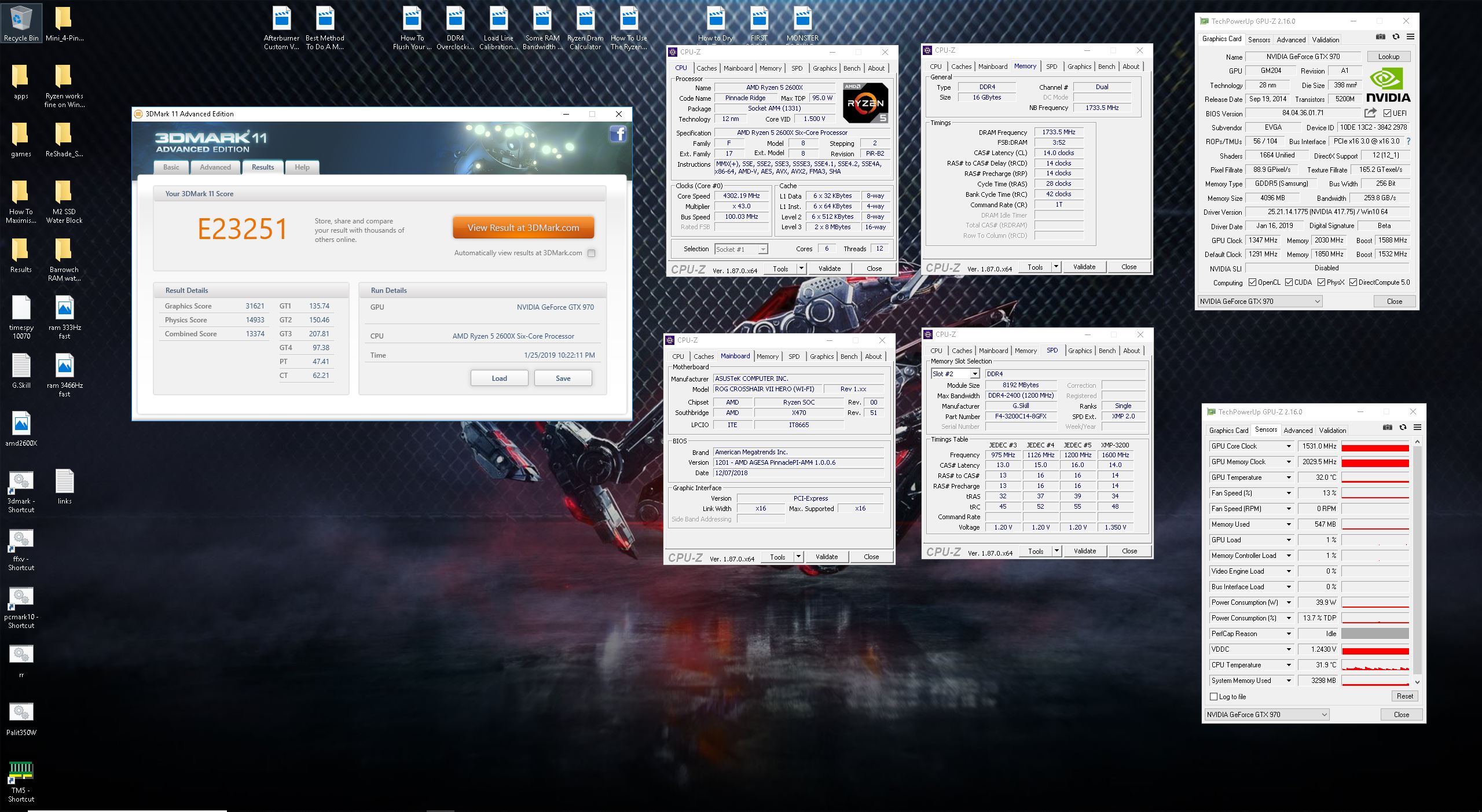The height and width of the screenshot is (812, 1482).
Task: Open the amd2600X image file icon
Action: 21,429
